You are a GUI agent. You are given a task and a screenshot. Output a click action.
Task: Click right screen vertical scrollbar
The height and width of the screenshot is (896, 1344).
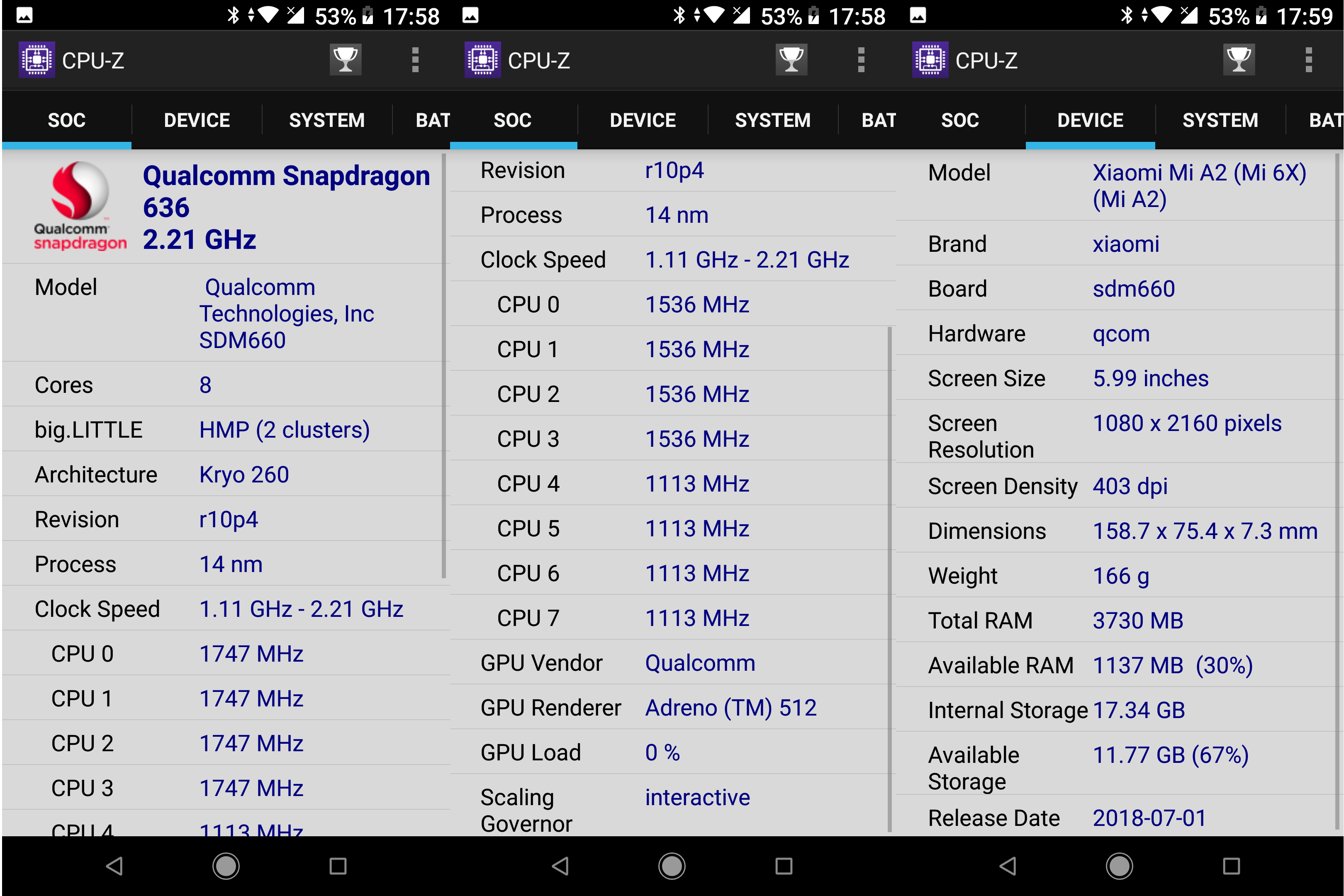click(x=1337, y=492)
